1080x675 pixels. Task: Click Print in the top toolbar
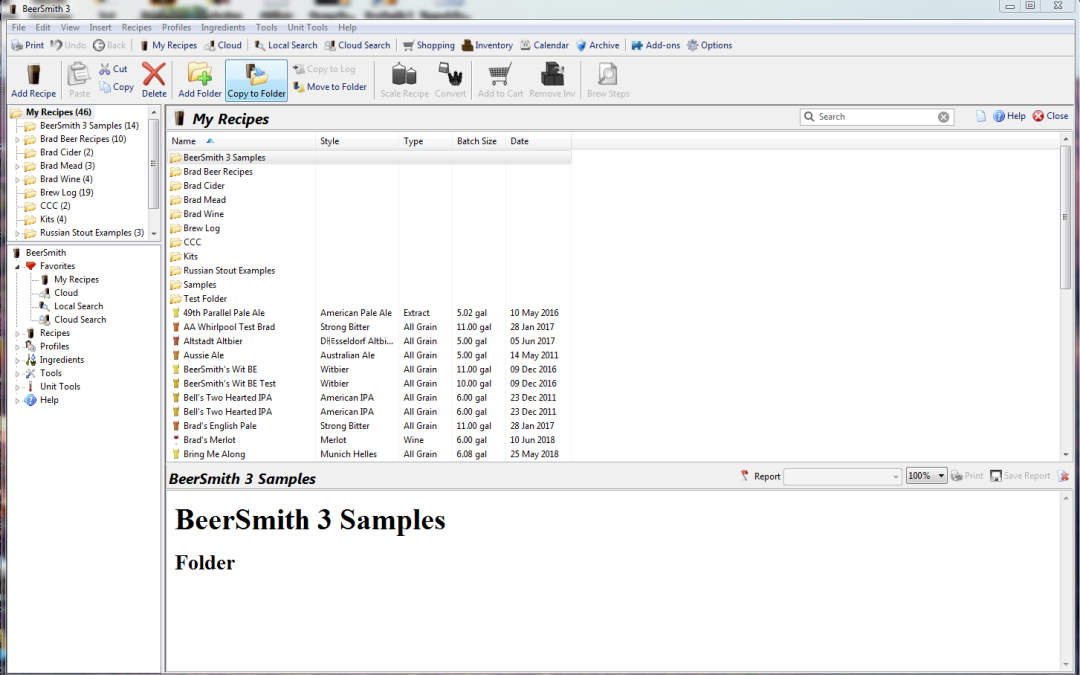[x=28, y=45]
